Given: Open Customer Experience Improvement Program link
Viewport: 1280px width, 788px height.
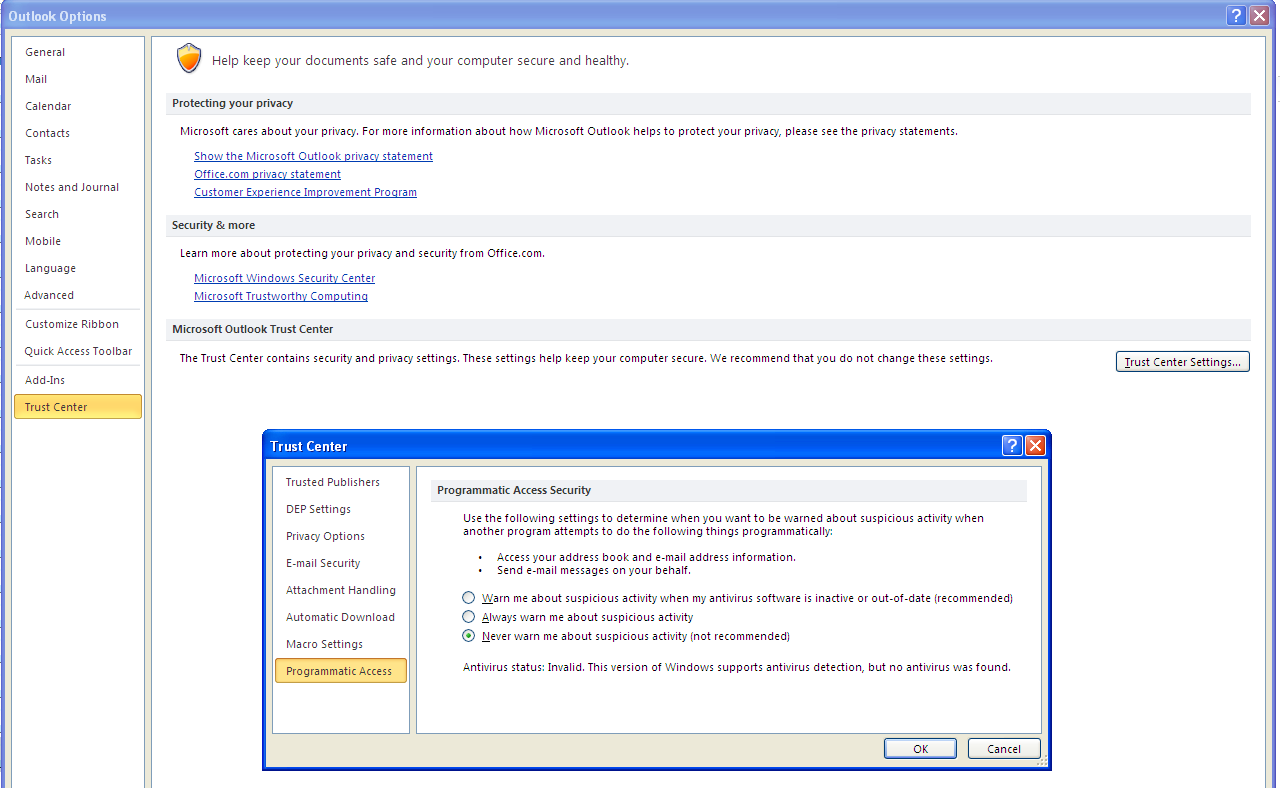Looking at the screenshot, I should click(305, 192).
